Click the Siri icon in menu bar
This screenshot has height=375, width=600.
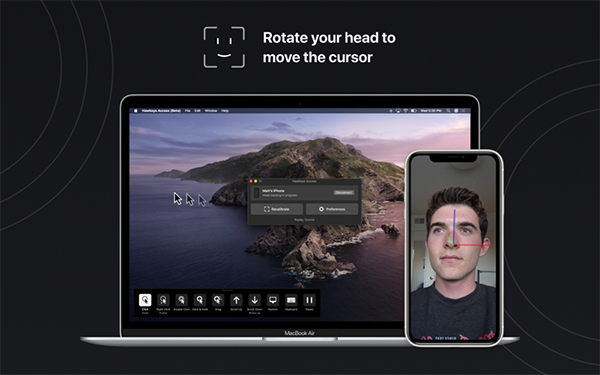click(456, 111)
